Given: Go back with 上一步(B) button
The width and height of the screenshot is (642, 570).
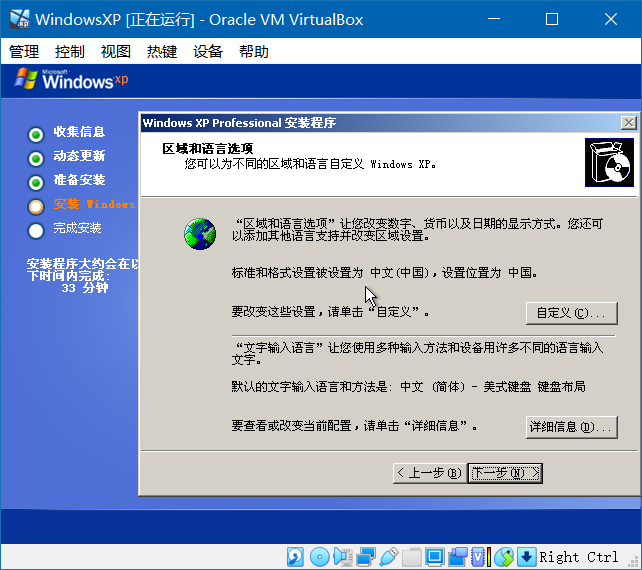Looking at the screenshot, I should click(430, 473).
